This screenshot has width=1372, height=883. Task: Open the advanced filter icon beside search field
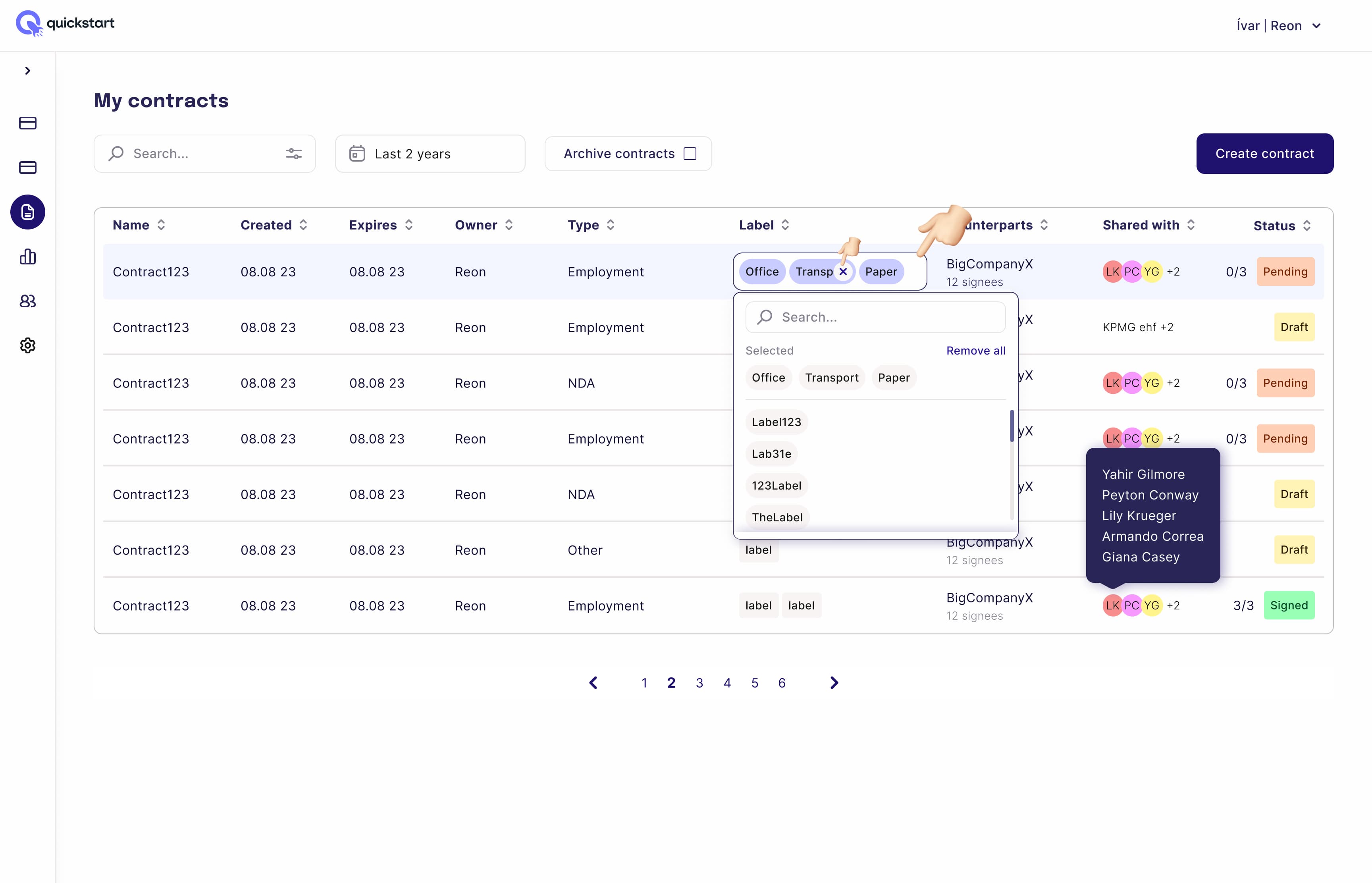pos(293,153)
